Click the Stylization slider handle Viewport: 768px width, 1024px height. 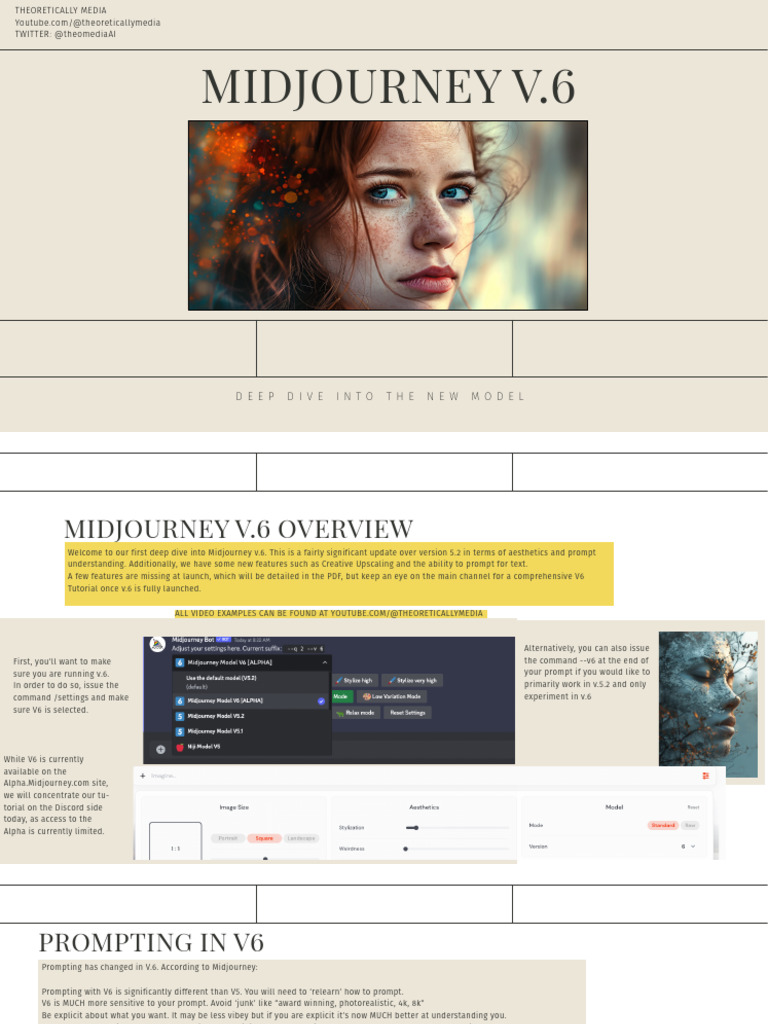click(416, 827)
